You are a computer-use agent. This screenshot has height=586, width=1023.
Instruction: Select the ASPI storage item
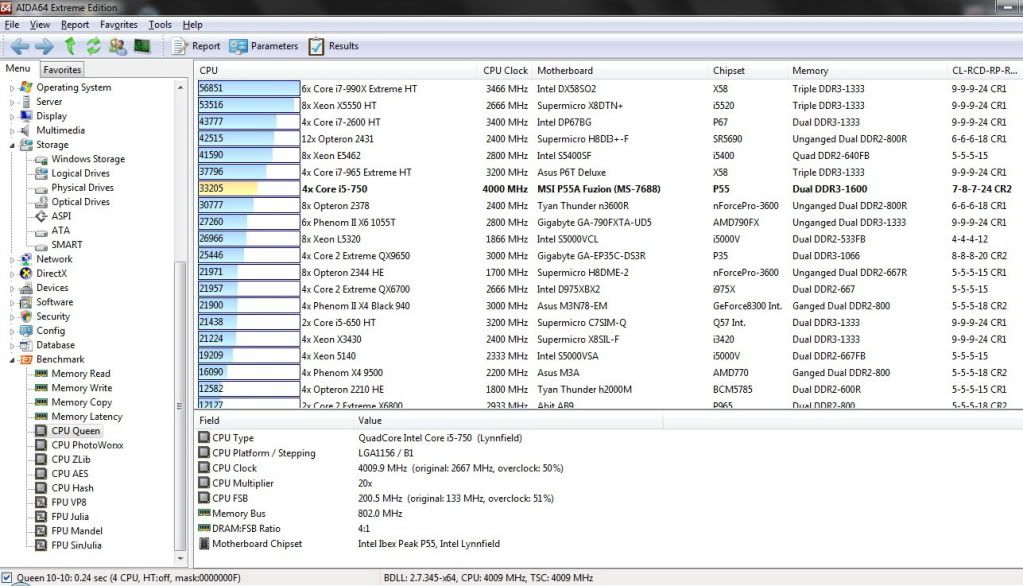(61, 216)
